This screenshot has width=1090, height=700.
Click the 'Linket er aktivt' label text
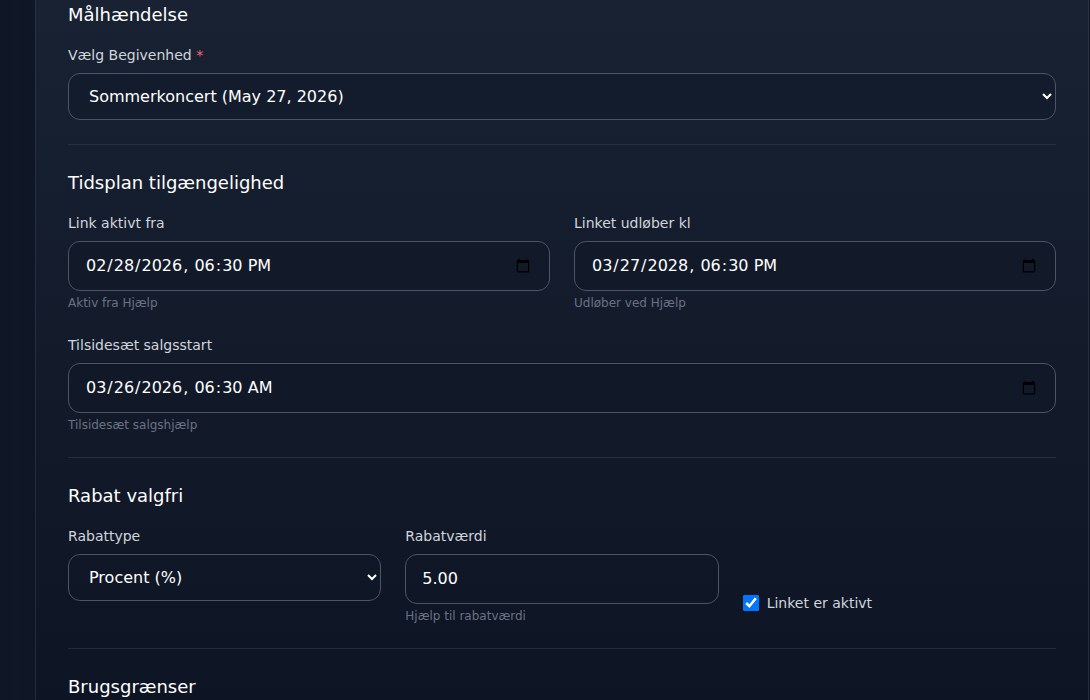(819, 603)
